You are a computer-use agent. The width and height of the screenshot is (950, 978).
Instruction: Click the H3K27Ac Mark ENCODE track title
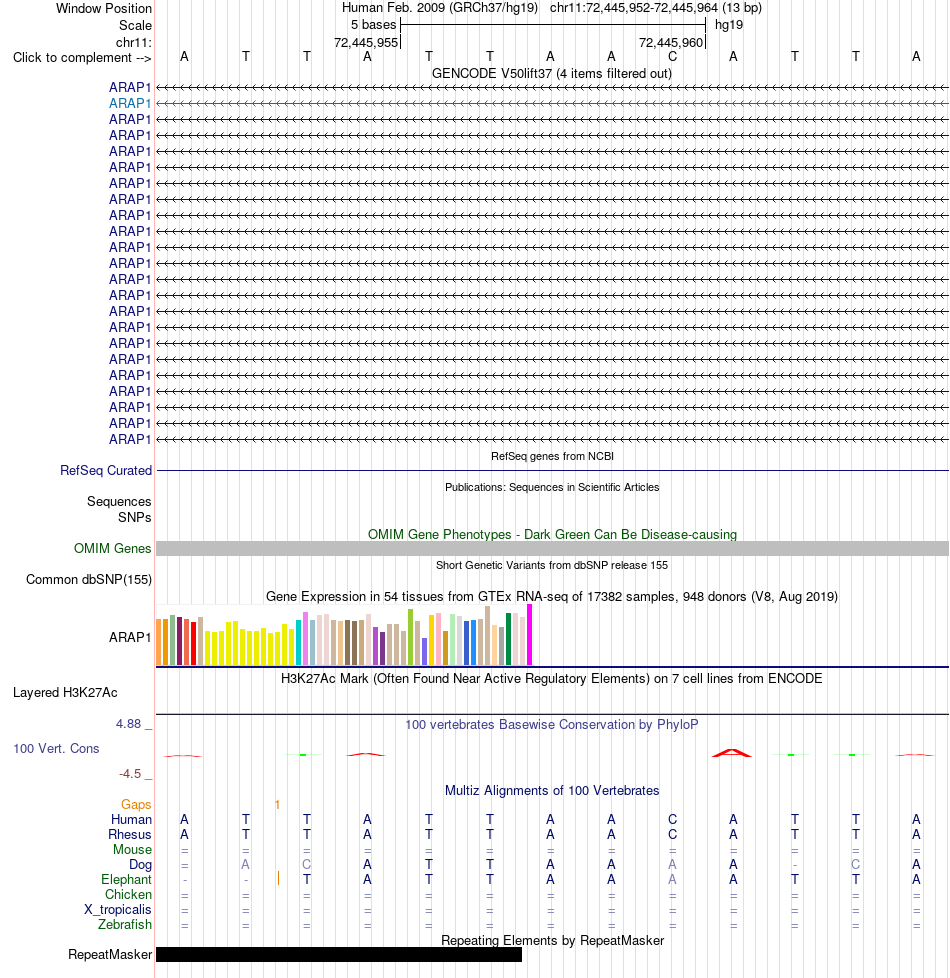click(x=552, y=679)
